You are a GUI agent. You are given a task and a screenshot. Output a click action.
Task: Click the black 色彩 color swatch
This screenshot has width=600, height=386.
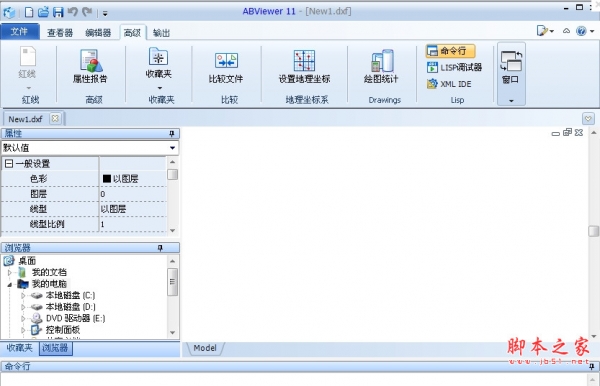pyautogui.click(x=107, y=179)
